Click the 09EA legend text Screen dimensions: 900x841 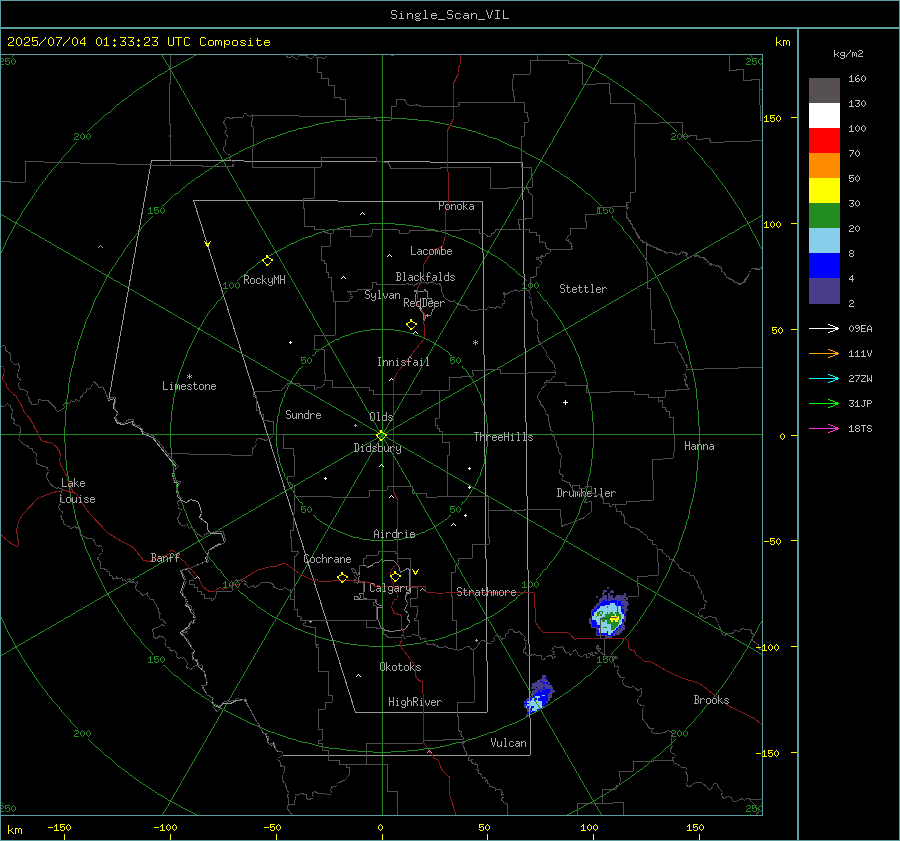pos(860,329)
